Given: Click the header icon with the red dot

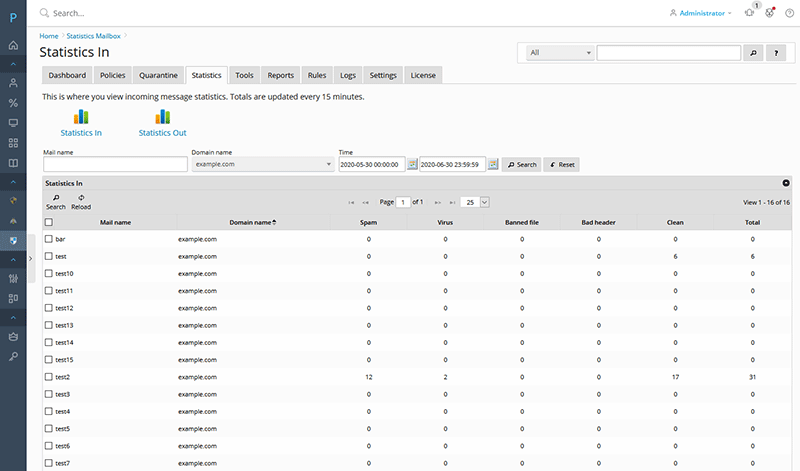Looking at the screenshot, I should point(769,13).
